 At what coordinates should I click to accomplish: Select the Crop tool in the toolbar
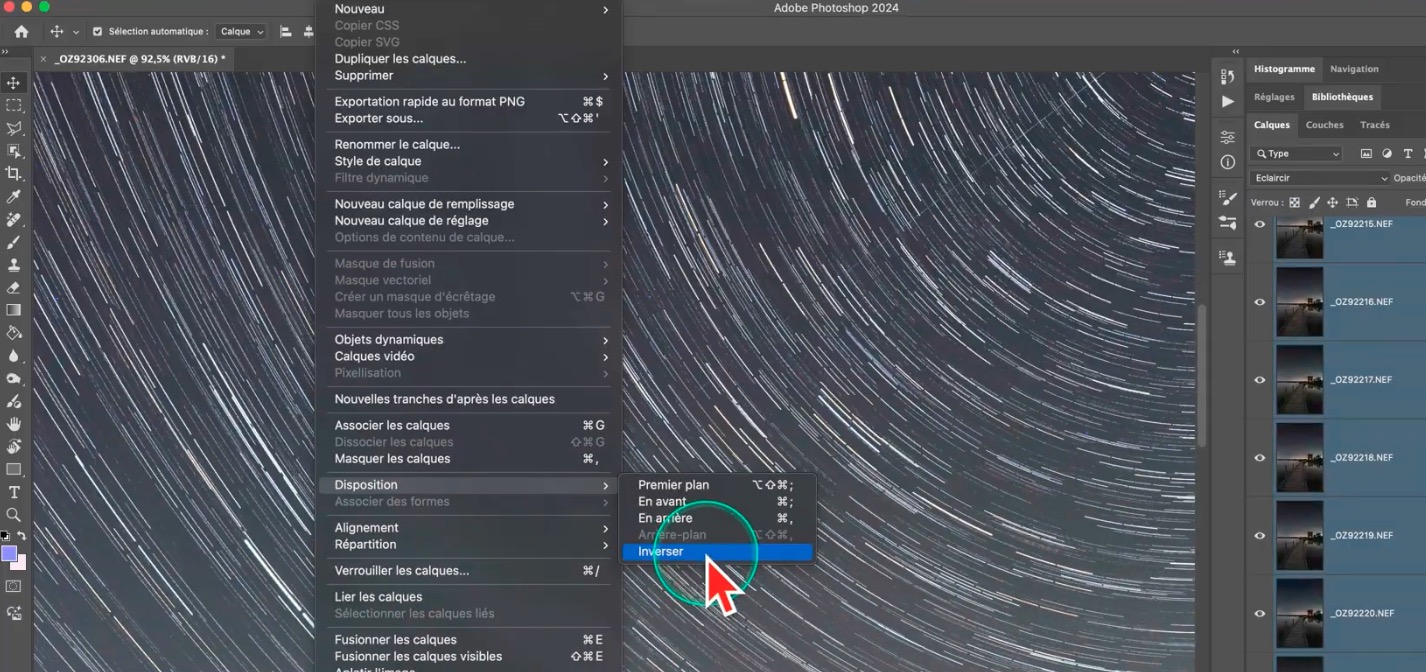(x=14, y=174)
